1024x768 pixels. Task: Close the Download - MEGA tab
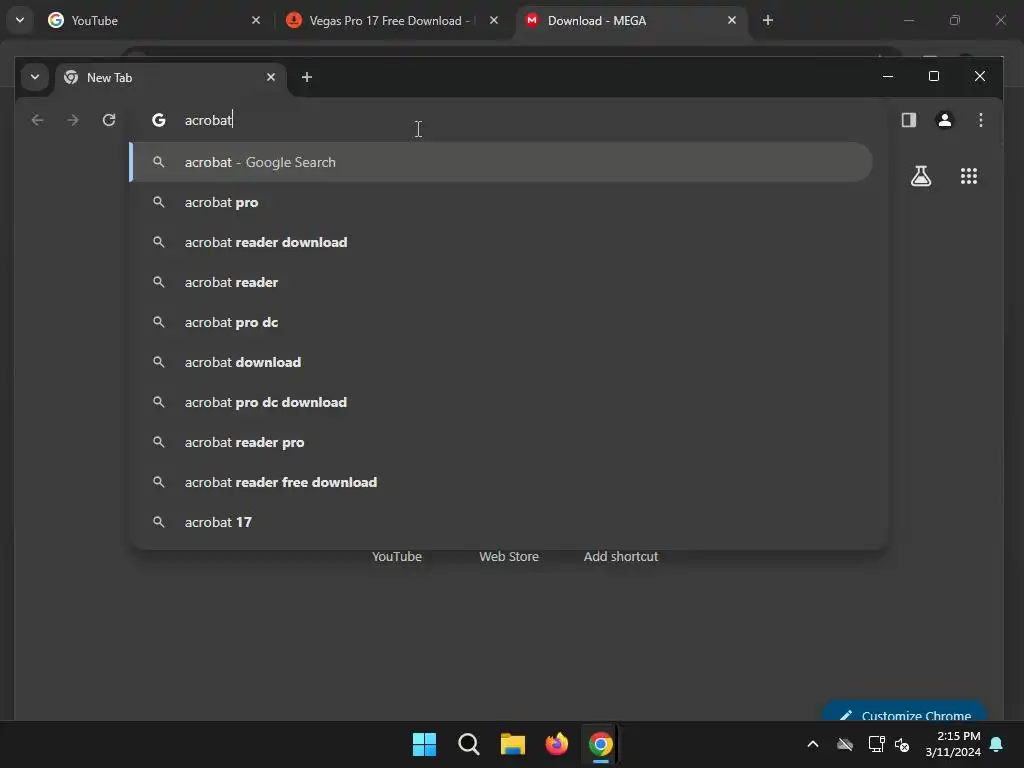coord(731,20)
